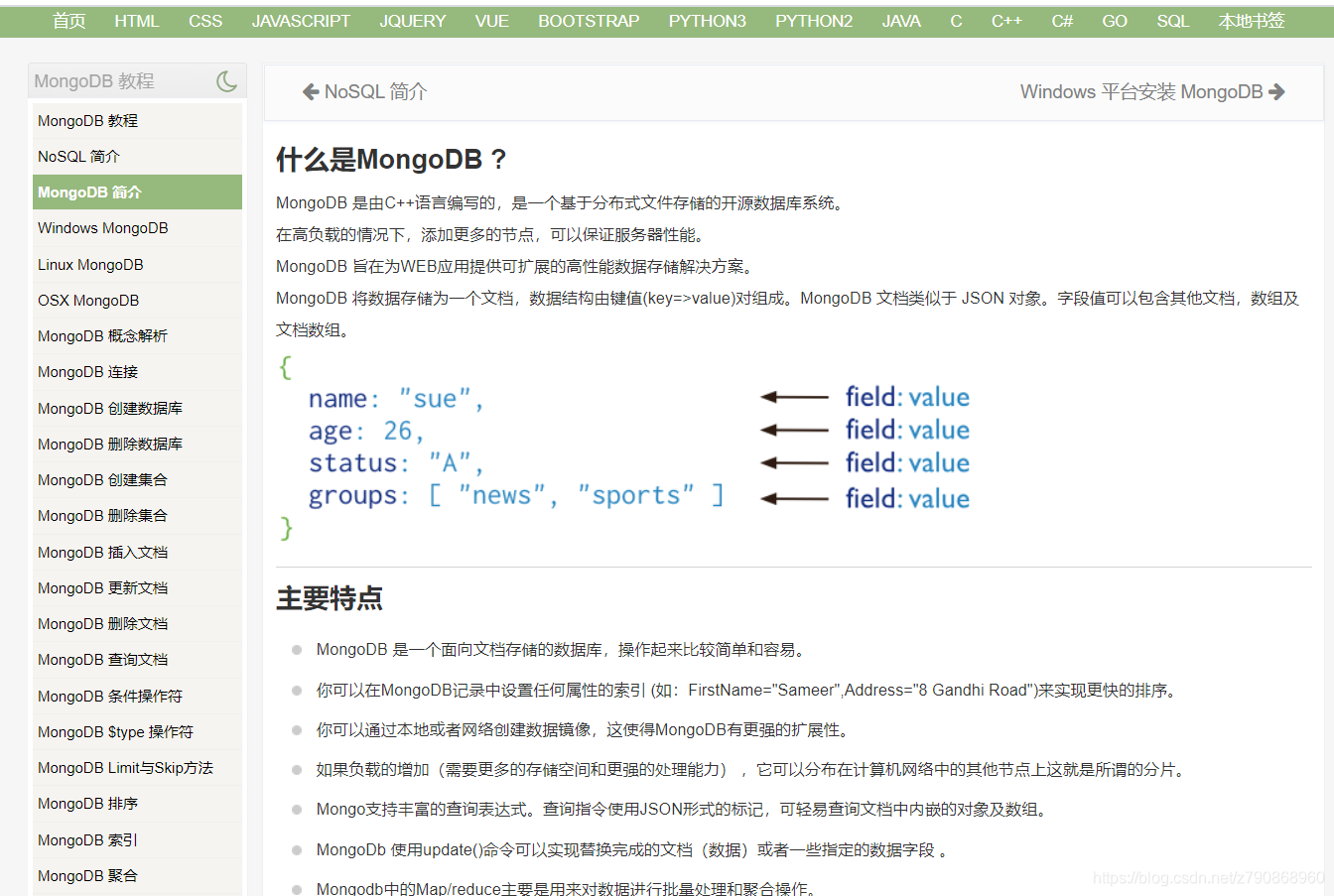Click the sidebar title MongoDB 教程
Image resolution: width=1334 pixels, height=896 pixels.
94,81
